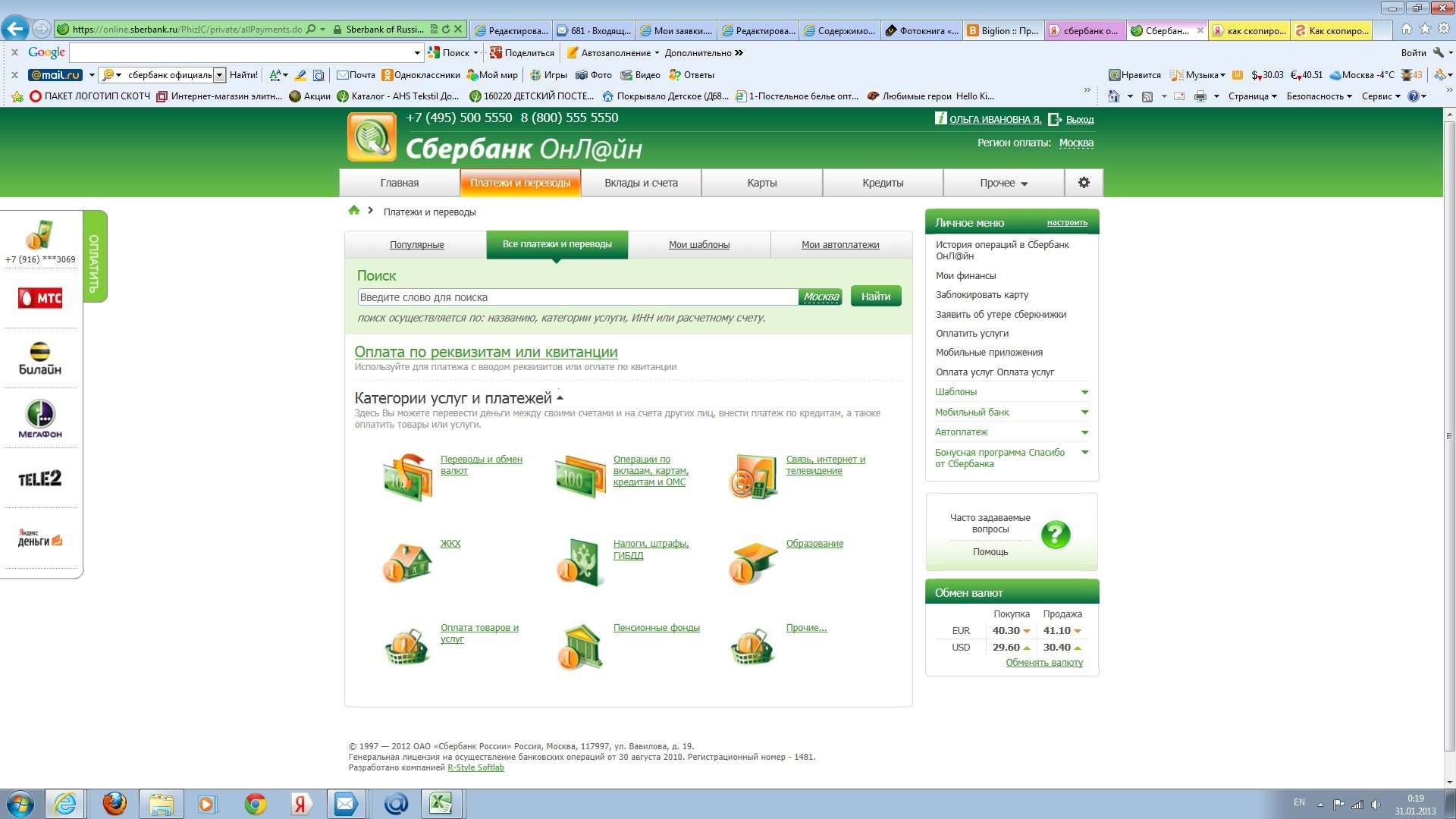Image resolution: width=1456 pixels, height=819 pixels.
Task: Click the Найти search button
Action: (876, 297)
